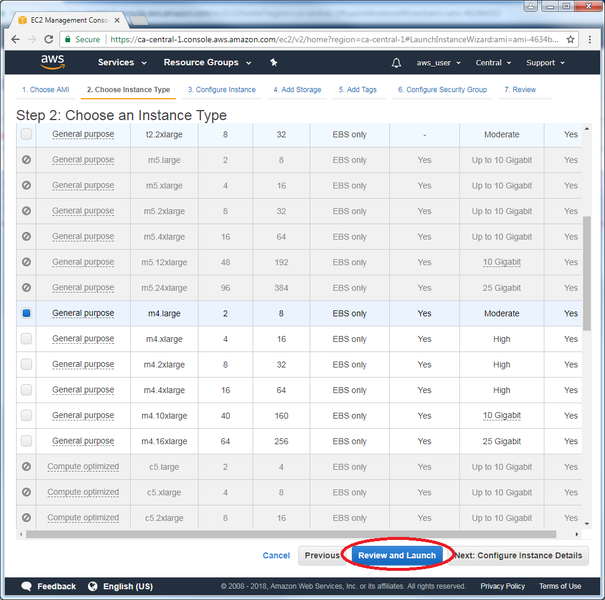Screen dimensions: 605x600
Task: Click table scroll right arrow
Action: (x=577, y=534)
